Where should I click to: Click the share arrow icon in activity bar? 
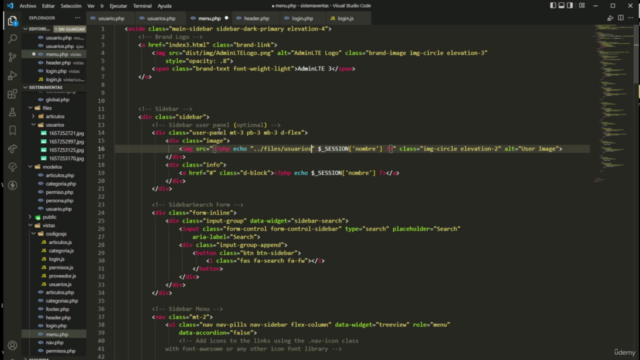pyautogui.click(x=12, y=149)
